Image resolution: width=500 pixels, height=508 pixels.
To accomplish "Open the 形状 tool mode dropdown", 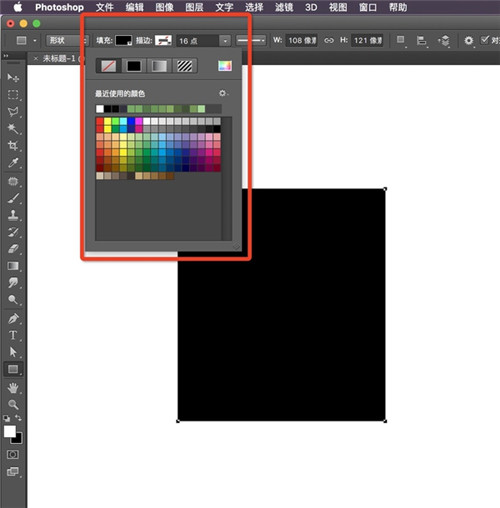I will [x=67, y=41].
